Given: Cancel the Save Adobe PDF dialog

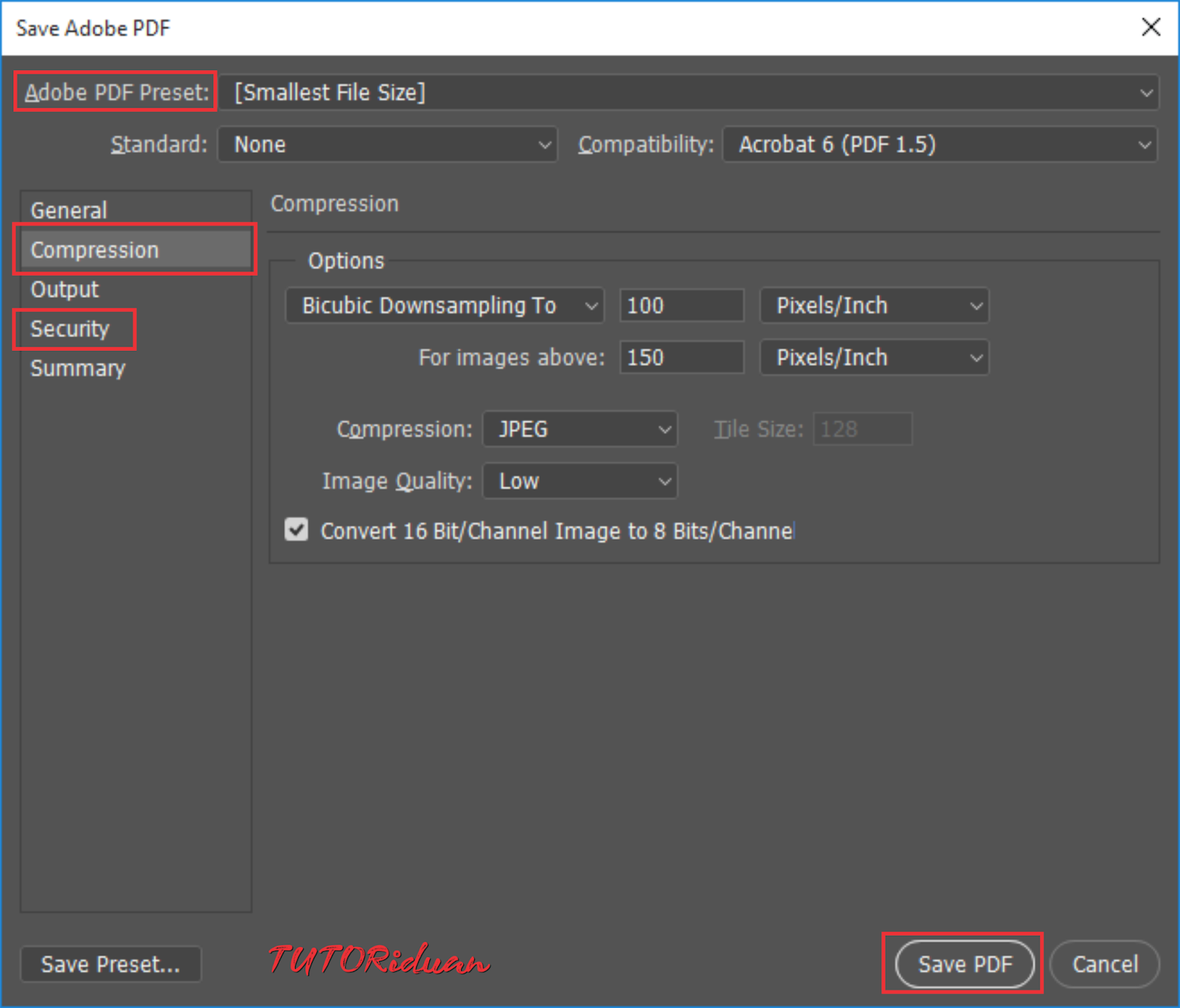Looking at the screenshot, I should (x=1104, y=964).
